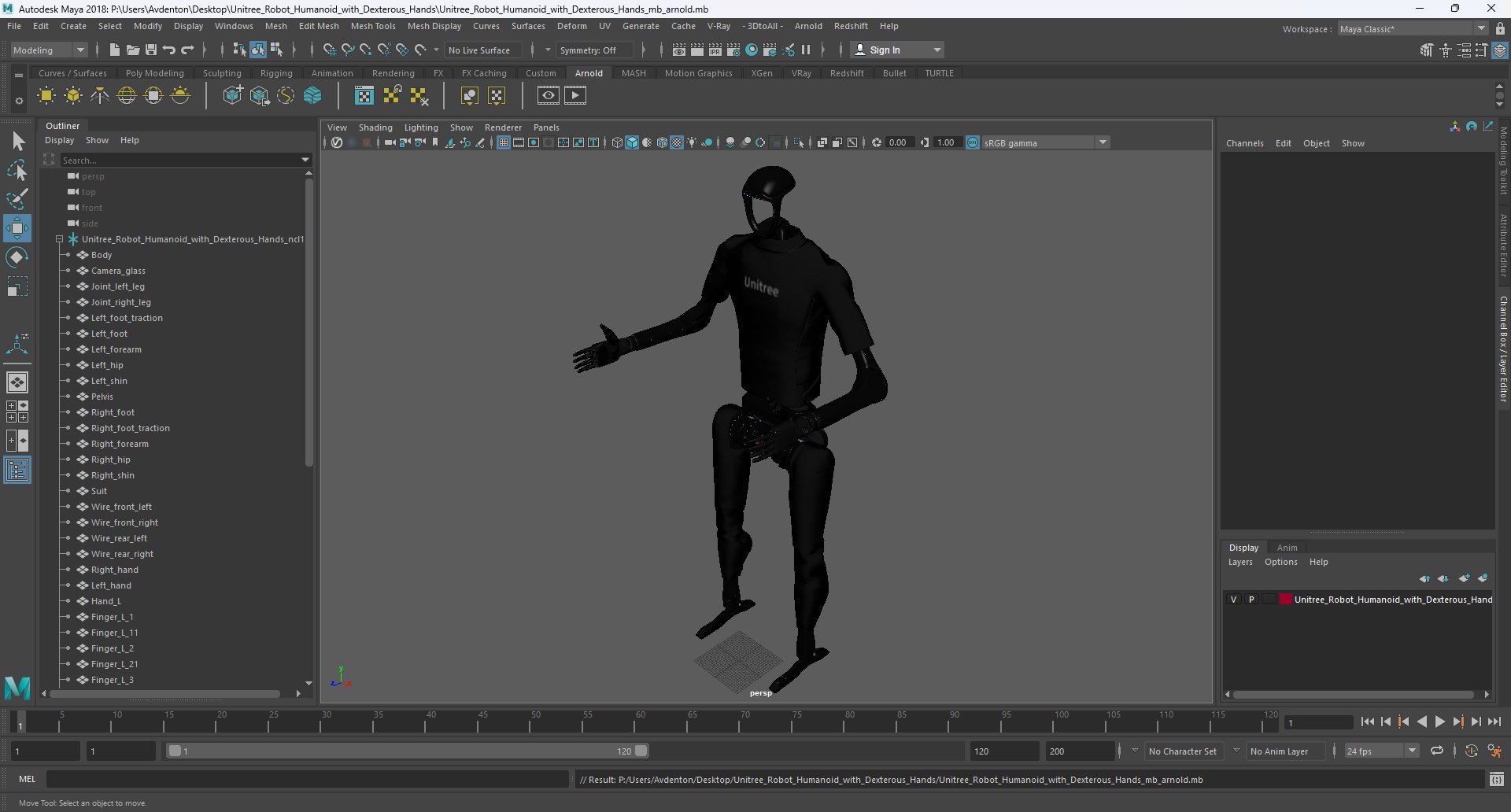Open the Outliner search filter dropdown

click(x=306, y=160)
